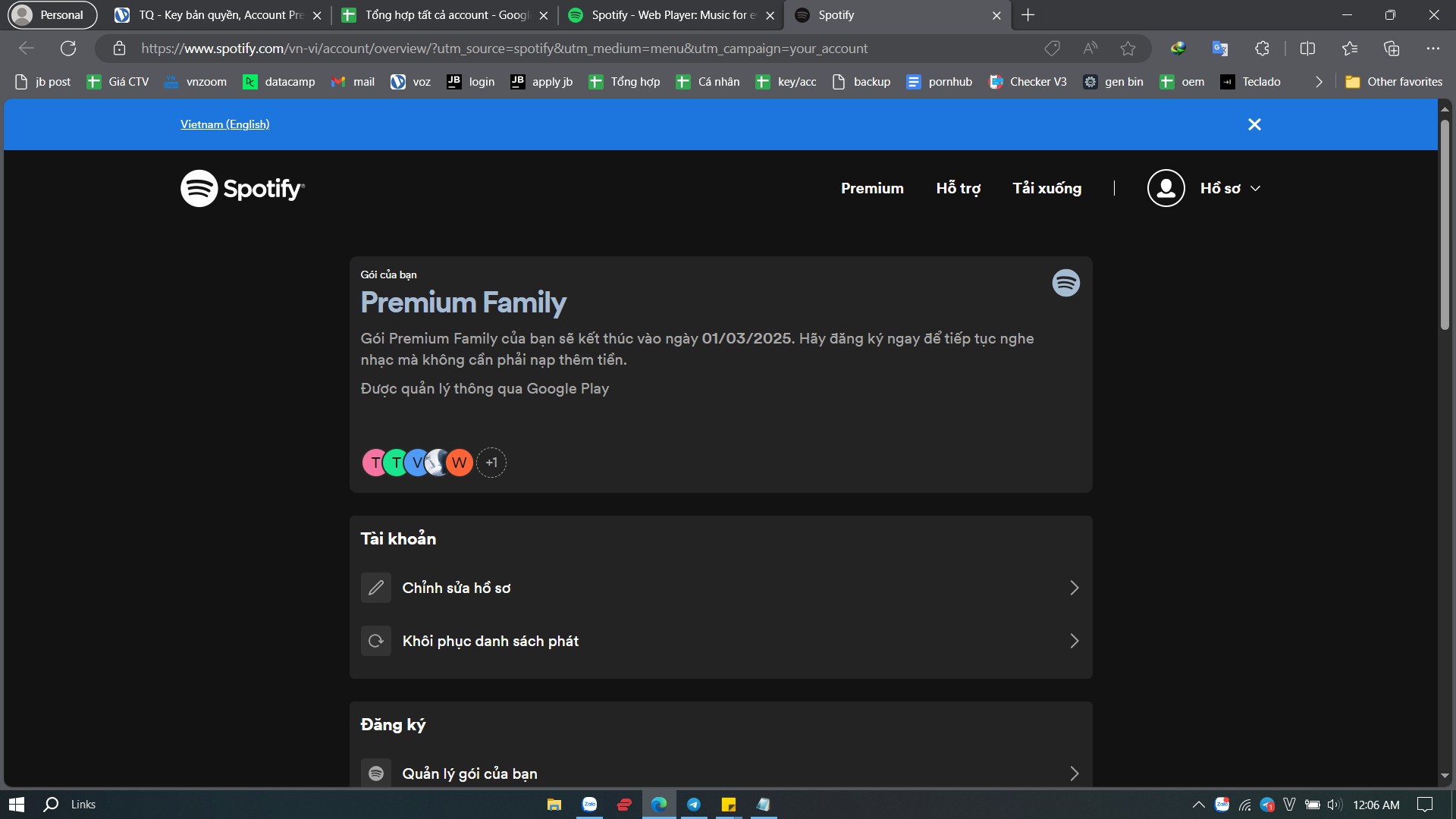Screen dimensions: 1456x819
Task: Open Telegram from the taskbar
Action: [x=694, y=805]
